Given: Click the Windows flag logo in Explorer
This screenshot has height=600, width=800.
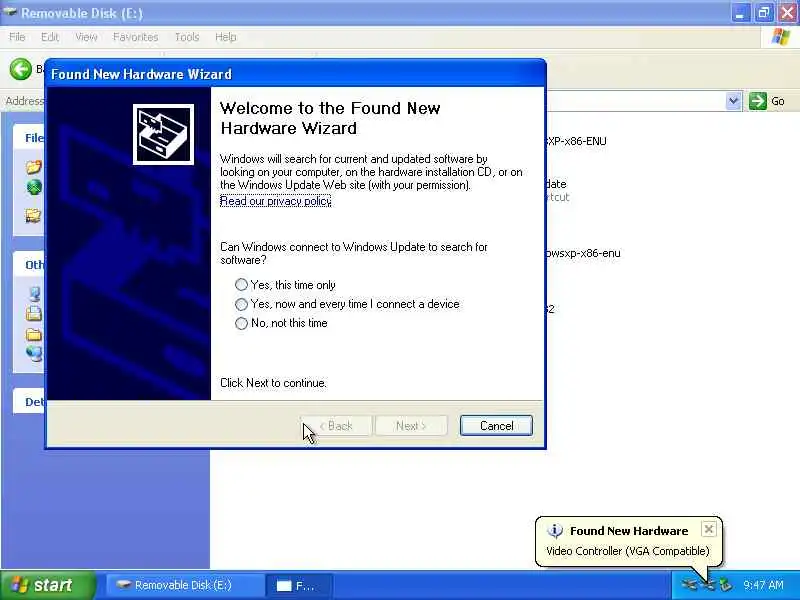Looking at the screenshot, I should [x=781, y=37].
